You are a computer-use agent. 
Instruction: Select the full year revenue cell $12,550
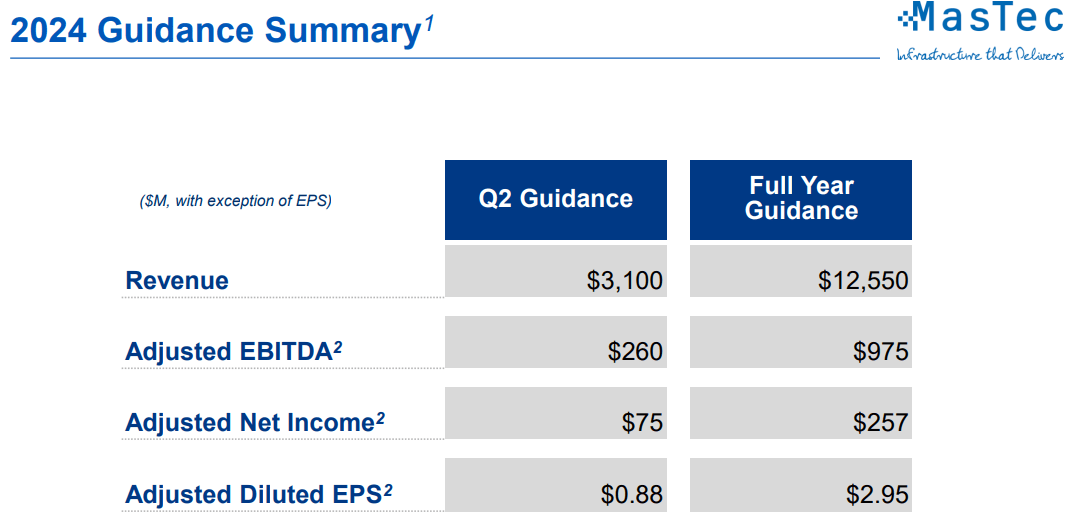point(863,281)
